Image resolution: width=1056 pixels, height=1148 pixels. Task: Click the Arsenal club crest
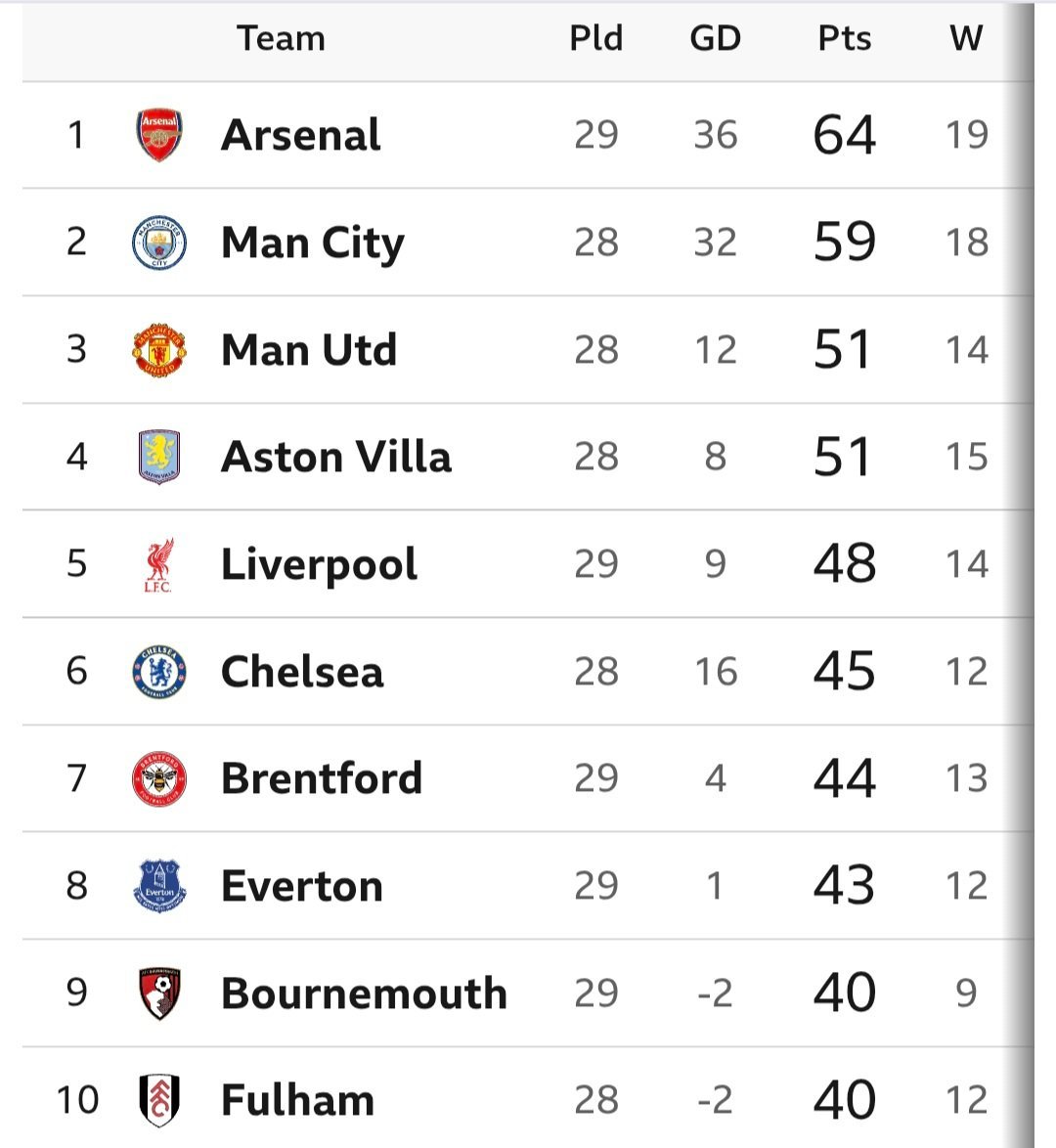158,135
